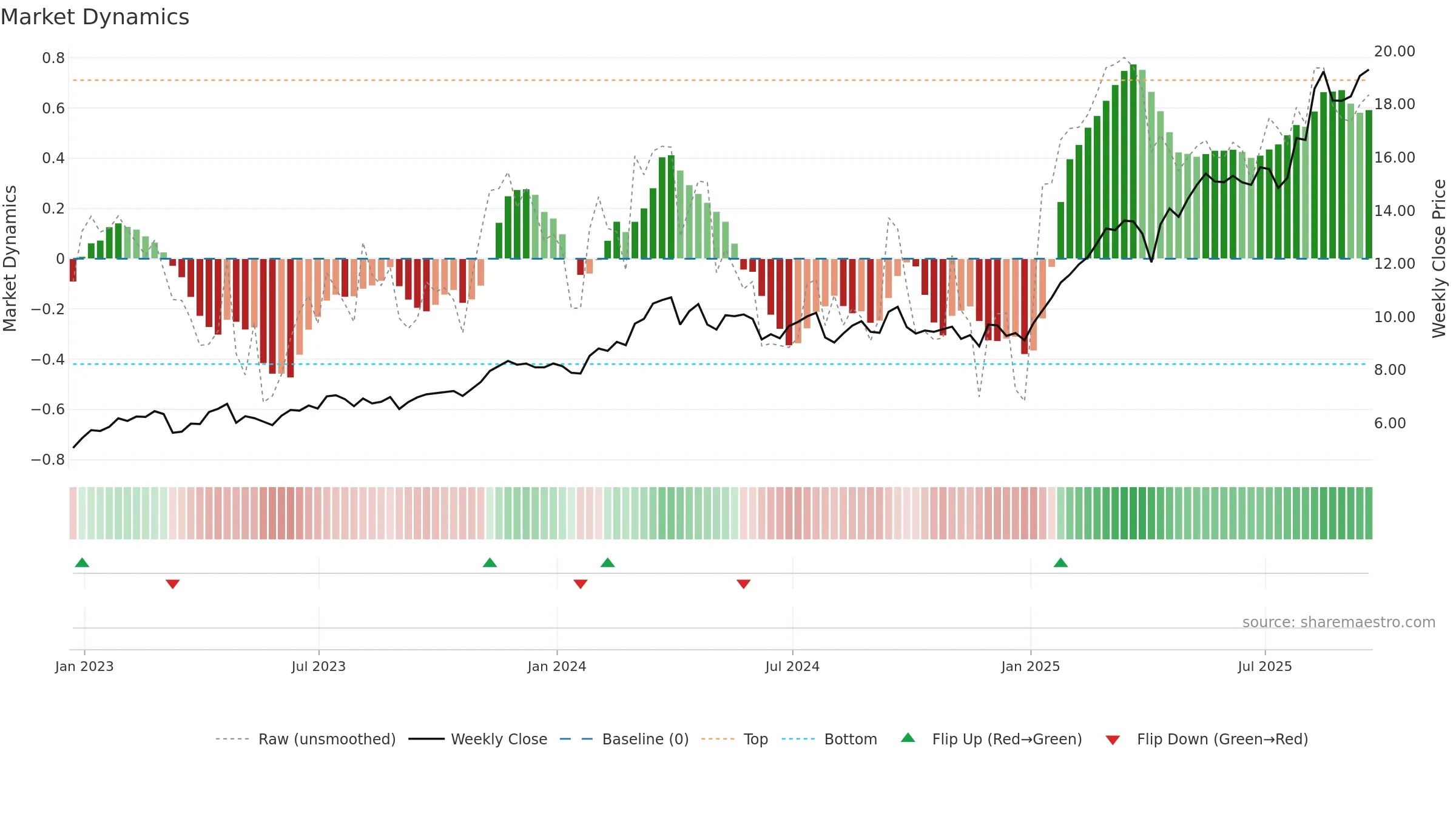Click the −0.4 left axis label
This screenshot has width=1456, height=819.
pos(48,359)
